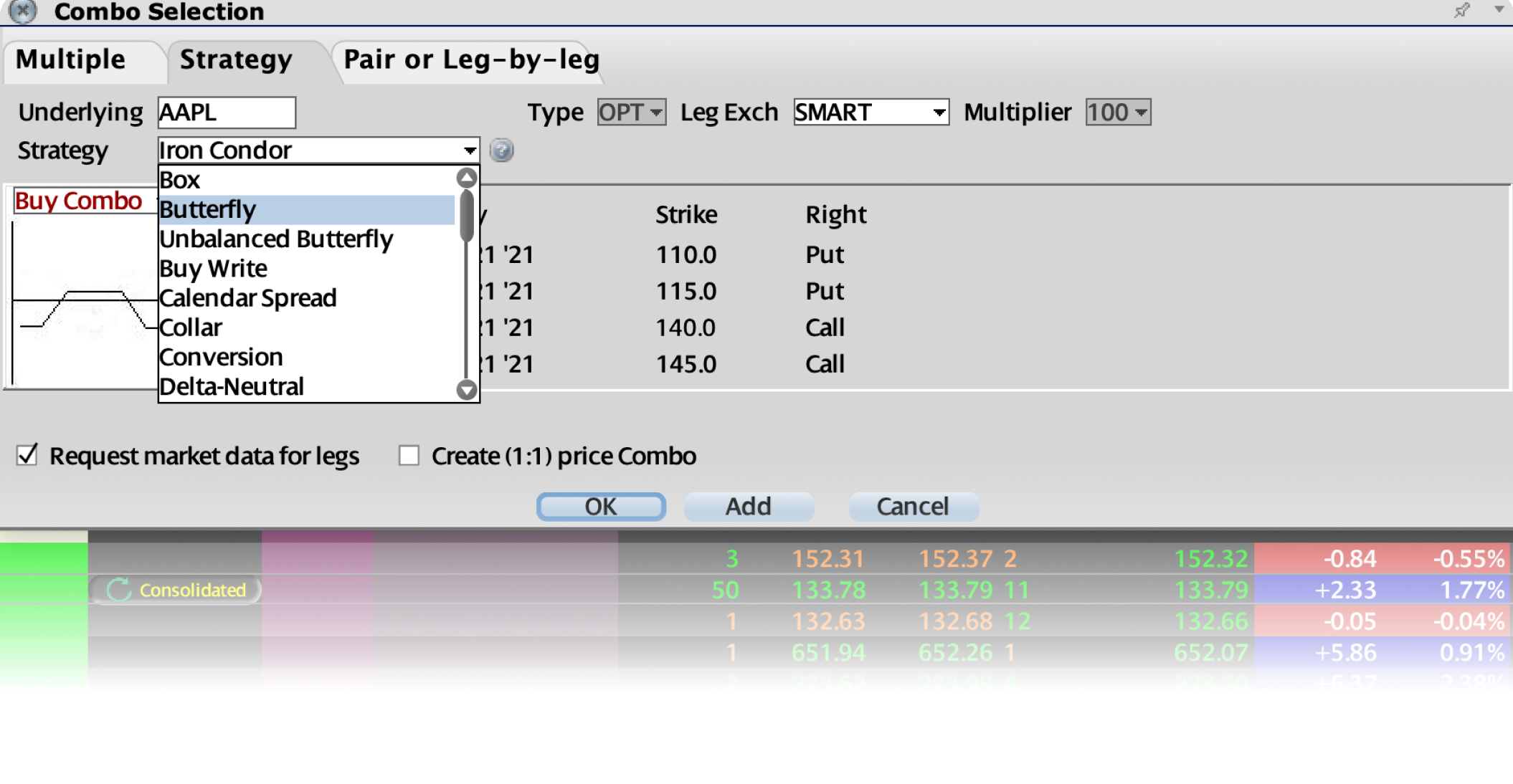Click the pin icon in title bar
1513x784 pixels.
1461,11
